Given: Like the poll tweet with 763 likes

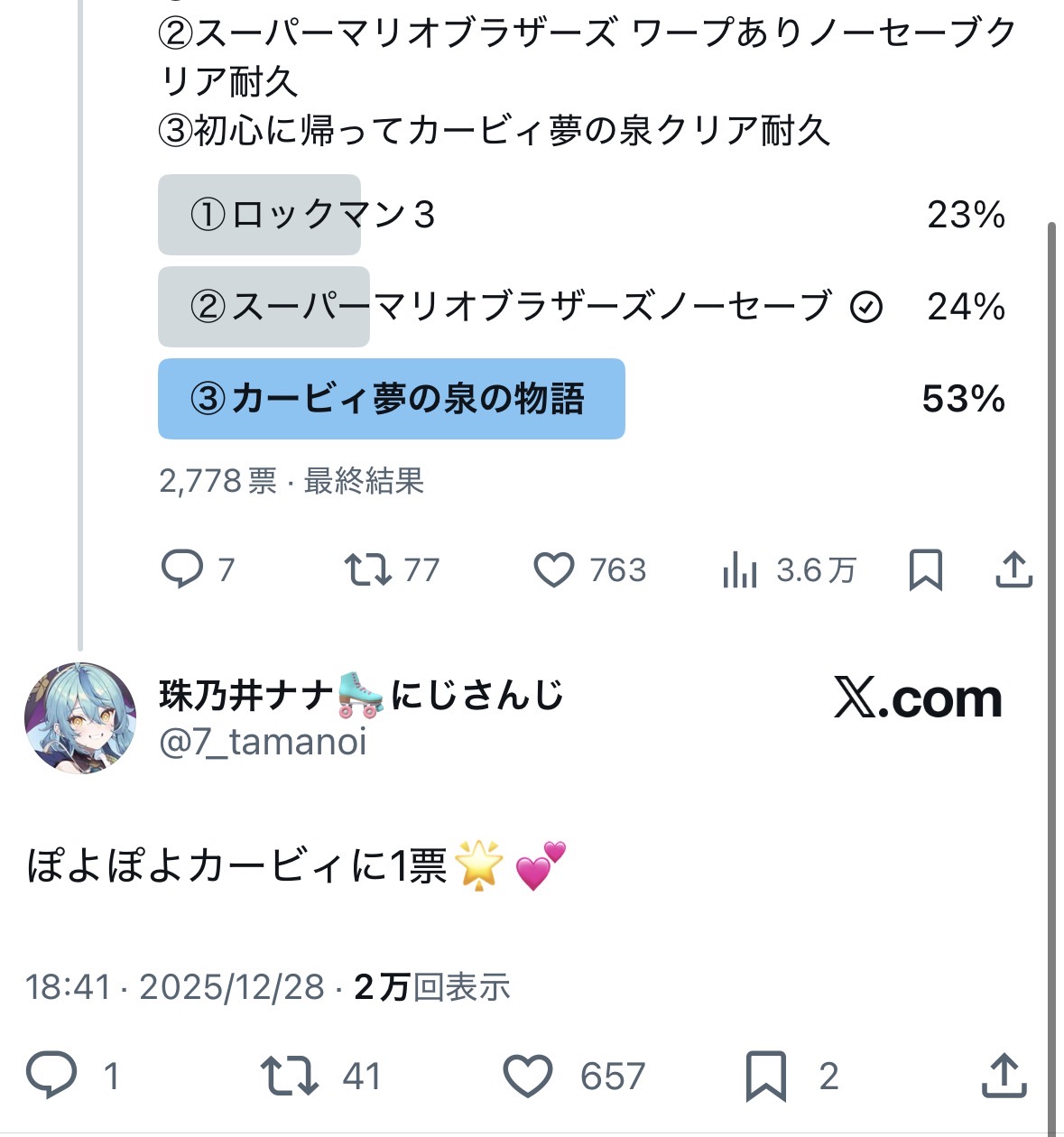Looking at the screenshot, I should tap(554, 569).
